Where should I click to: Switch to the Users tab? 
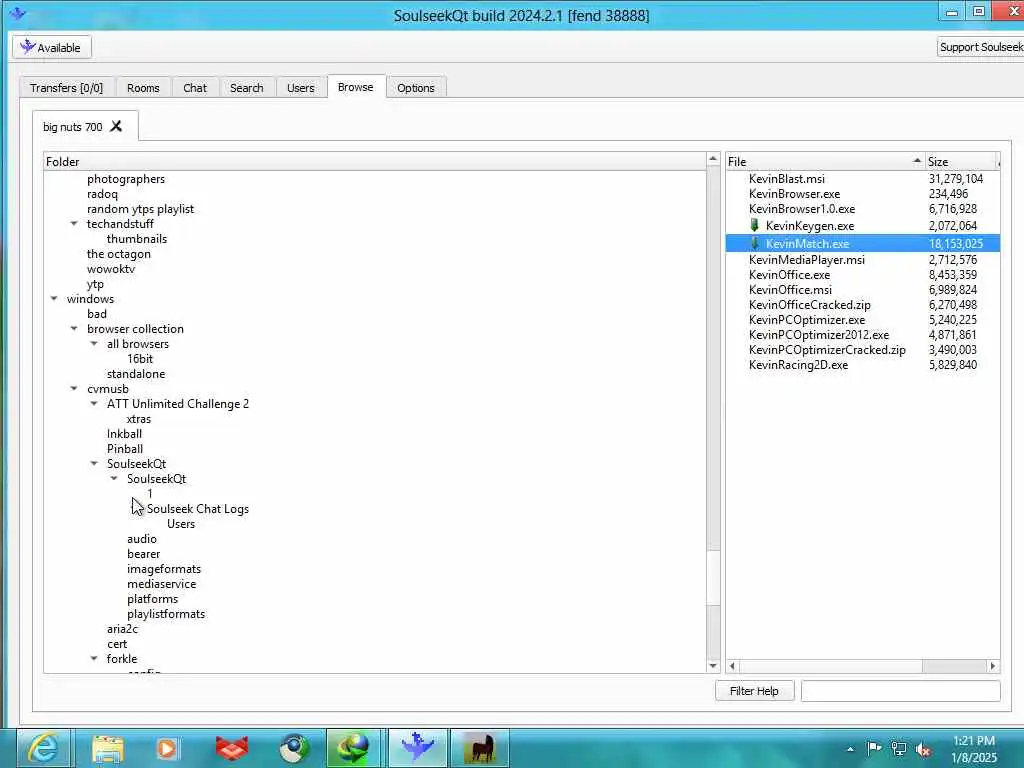300,88
